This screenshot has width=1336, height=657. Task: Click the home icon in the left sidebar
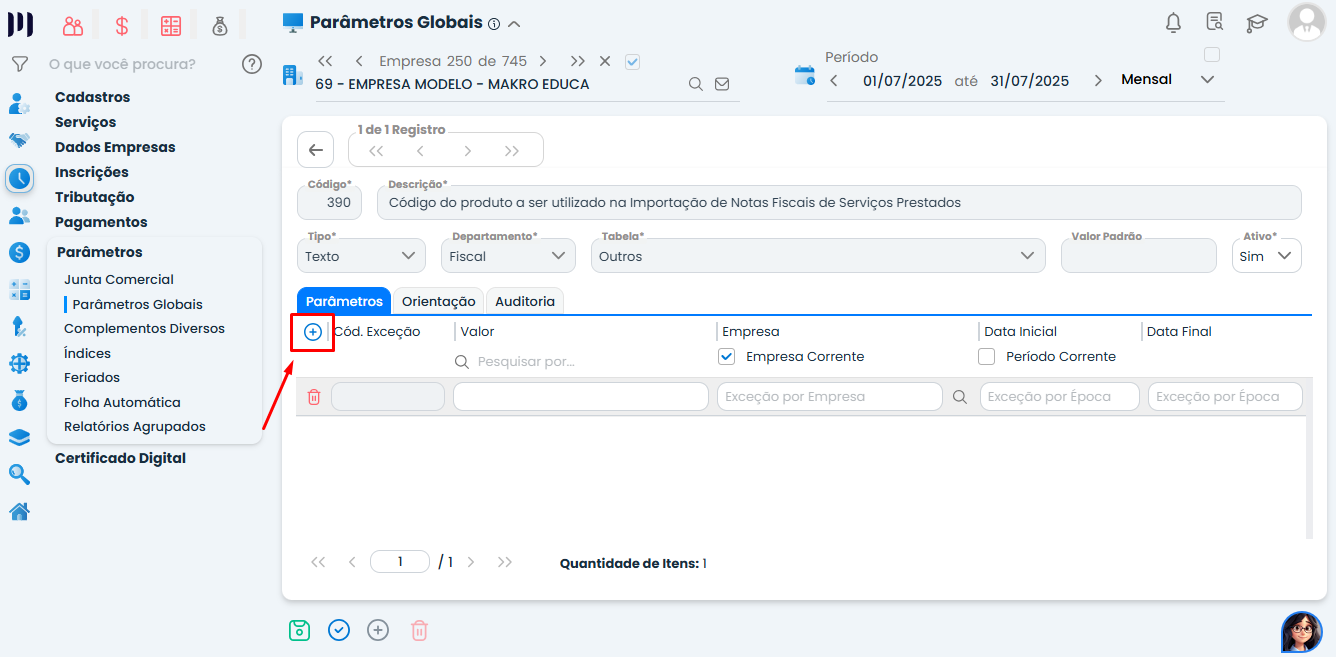point(19,511)
